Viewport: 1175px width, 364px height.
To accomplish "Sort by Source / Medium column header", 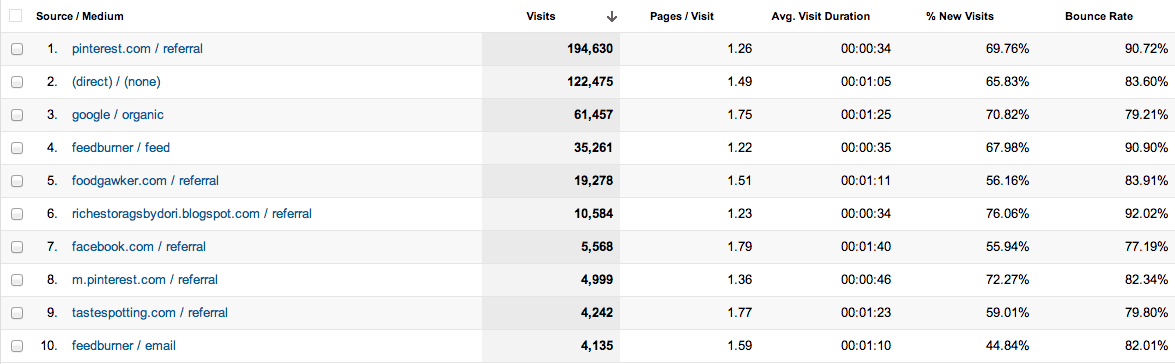I will click(x=79, y=16).
